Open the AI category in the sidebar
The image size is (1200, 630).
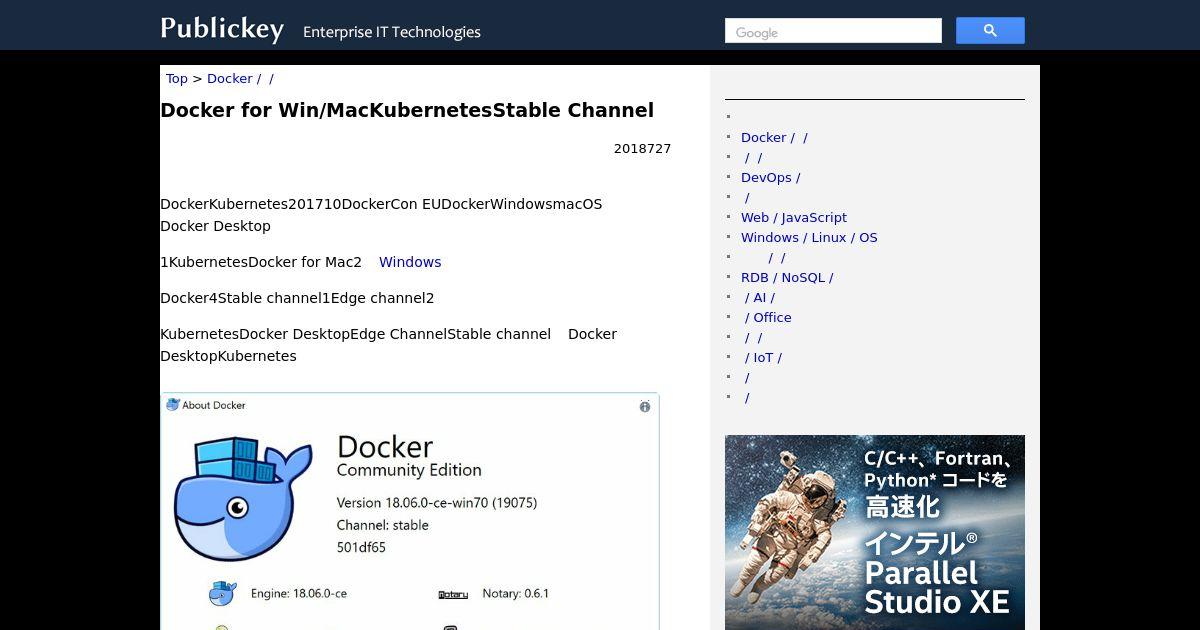[760, 298]
